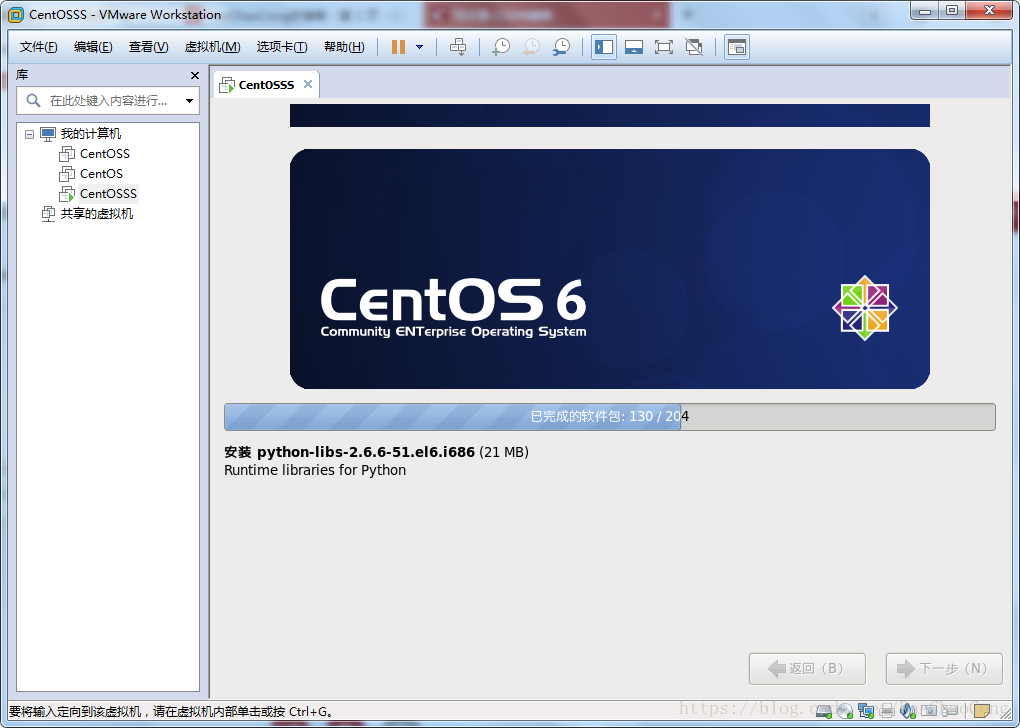Toggle the thumbnail bar view

tap(634, 47)
